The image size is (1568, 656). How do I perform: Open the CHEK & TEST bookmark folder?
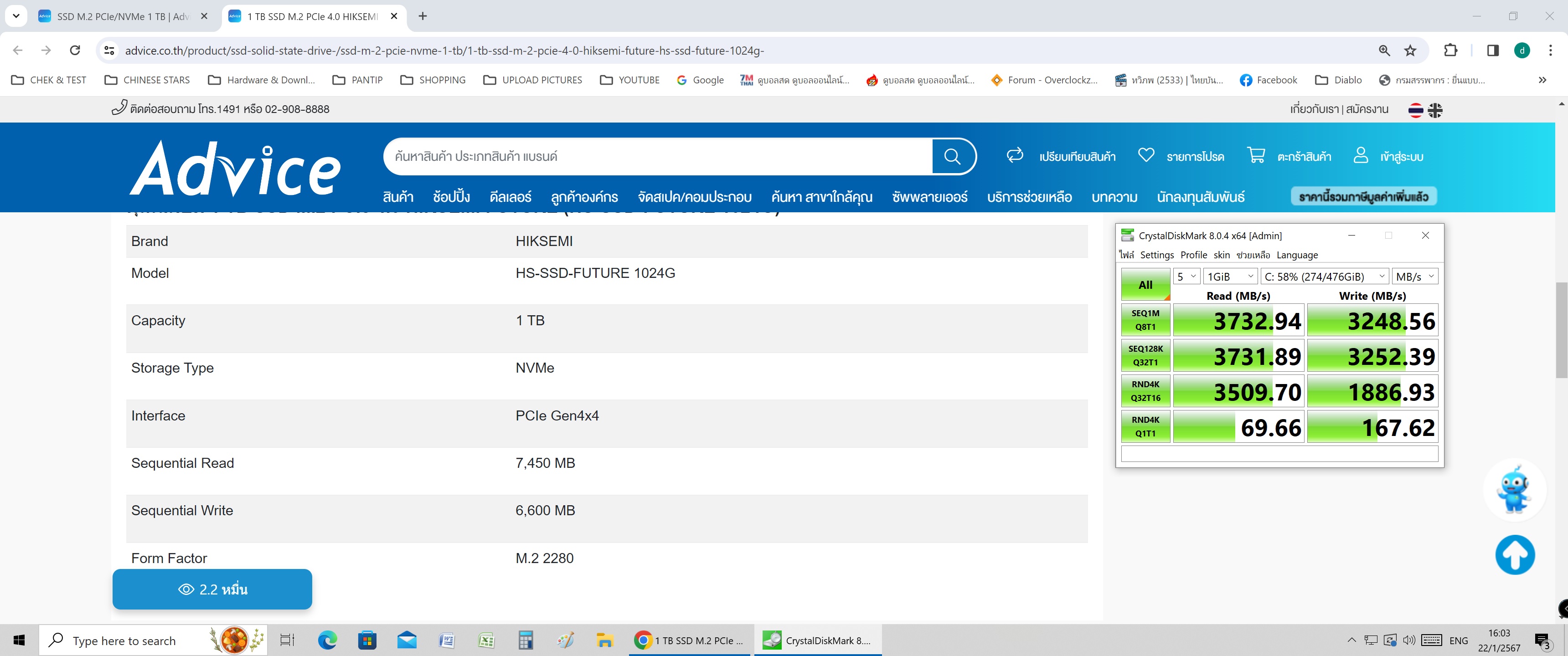[49, 80]
